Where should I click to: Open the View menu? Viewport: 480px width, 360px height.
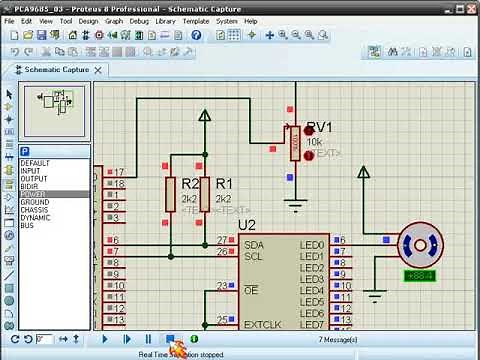click(x=46, y=21)
